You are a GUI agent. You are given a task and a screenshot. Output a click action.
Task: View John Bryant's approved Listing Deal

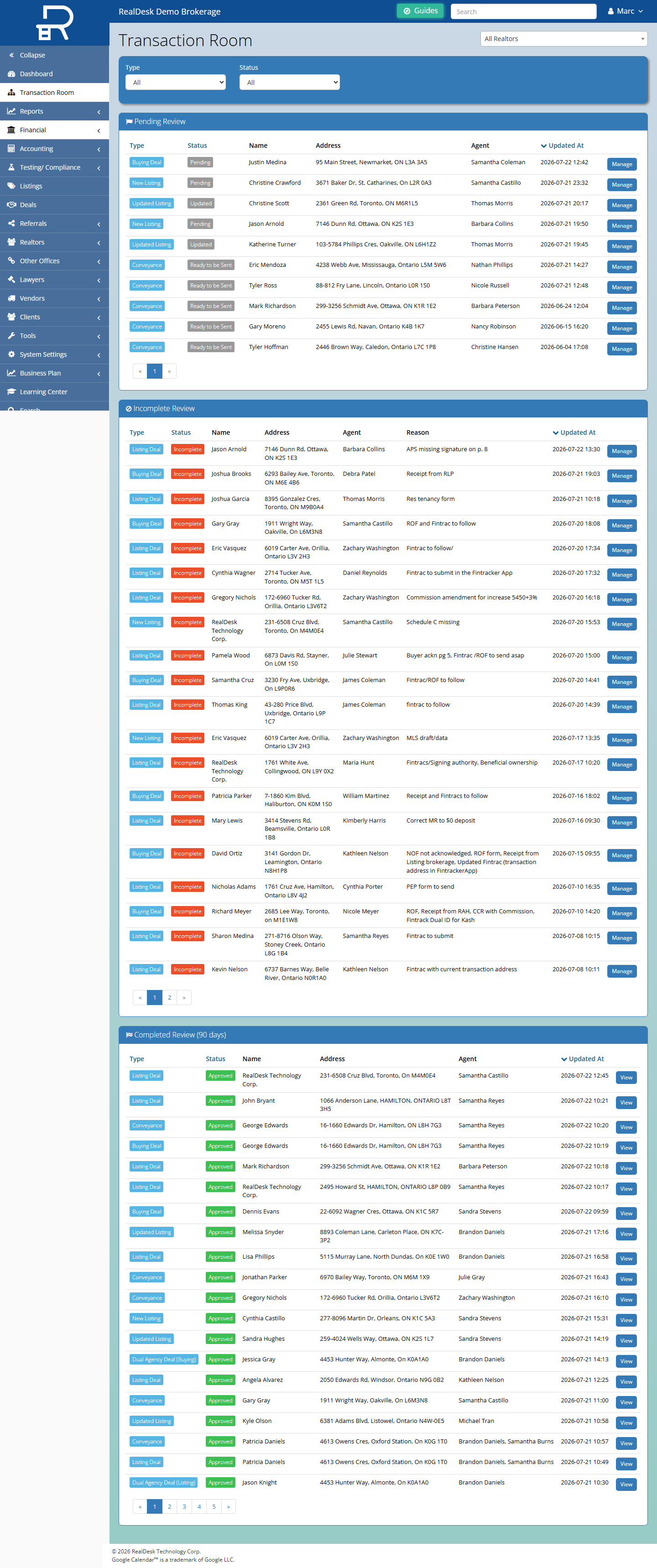tap(626, 1103)
